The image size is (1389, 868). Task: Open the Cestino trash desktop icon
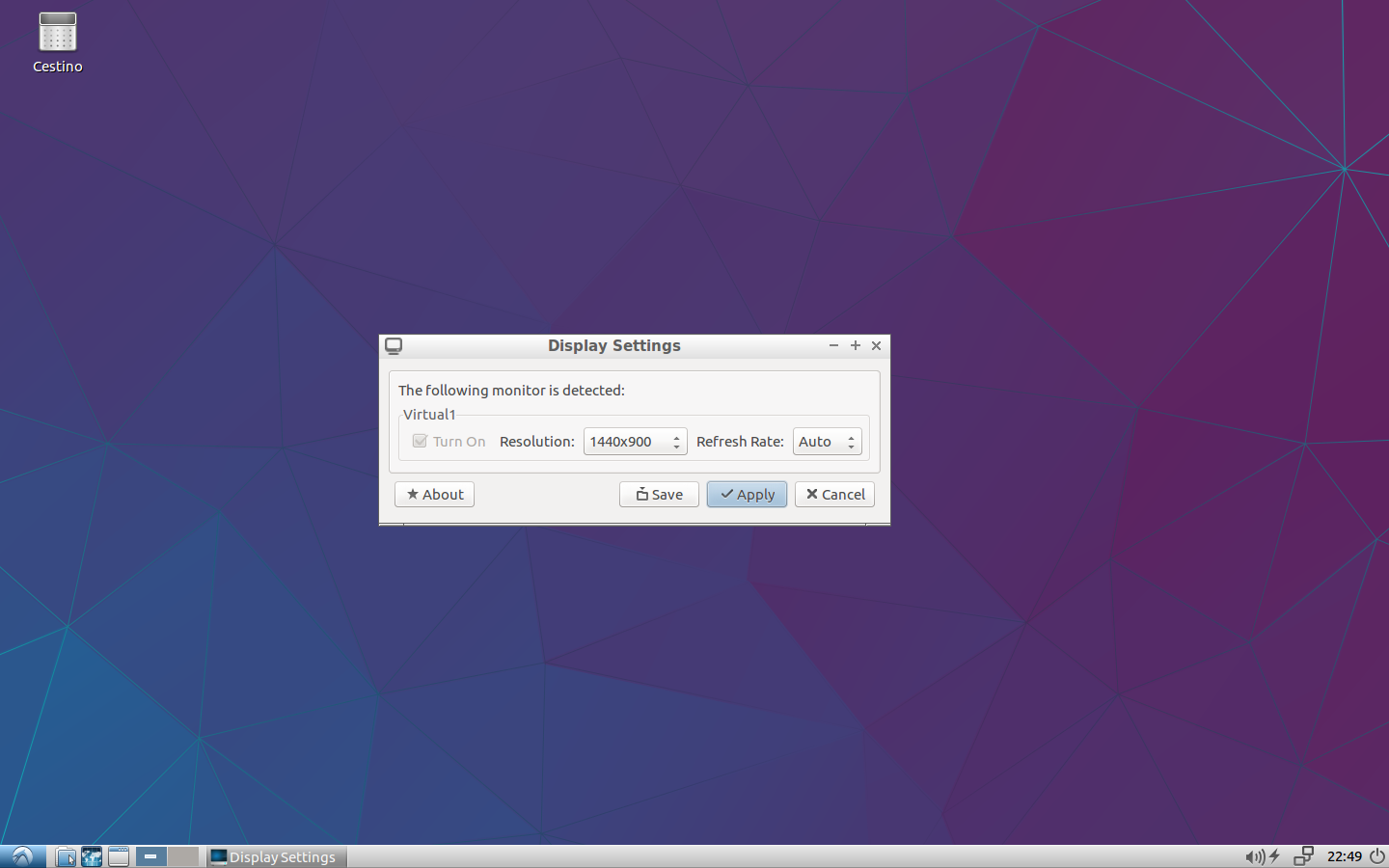coord(57,41)
